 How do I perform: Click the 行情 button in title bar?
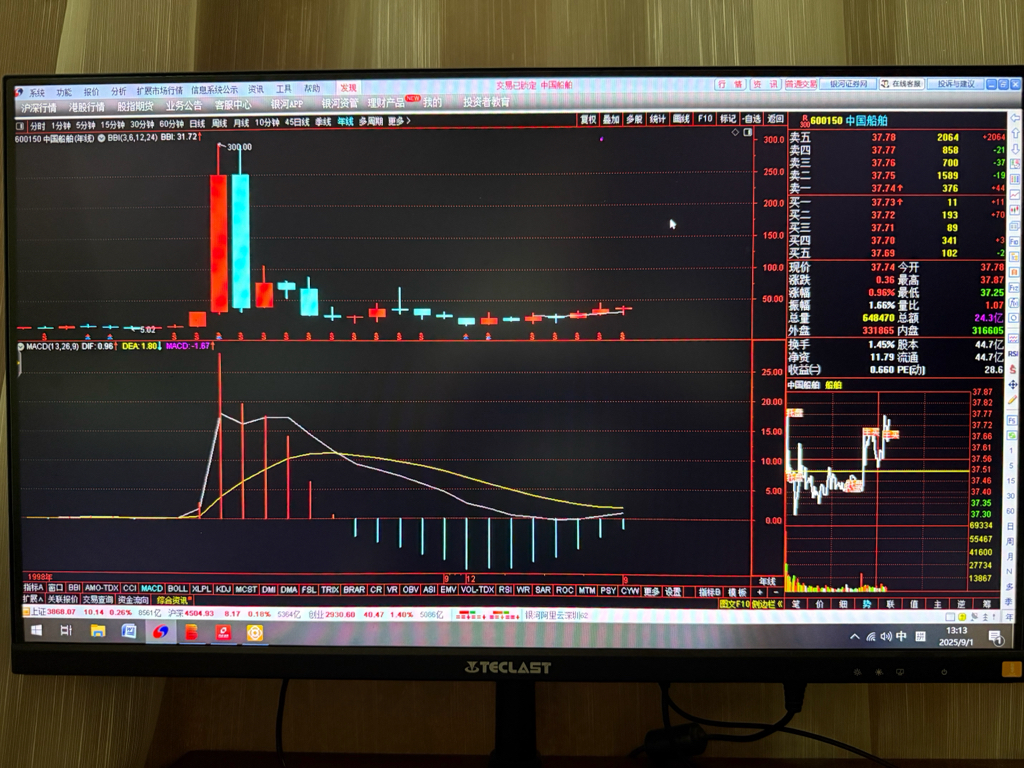730,84
